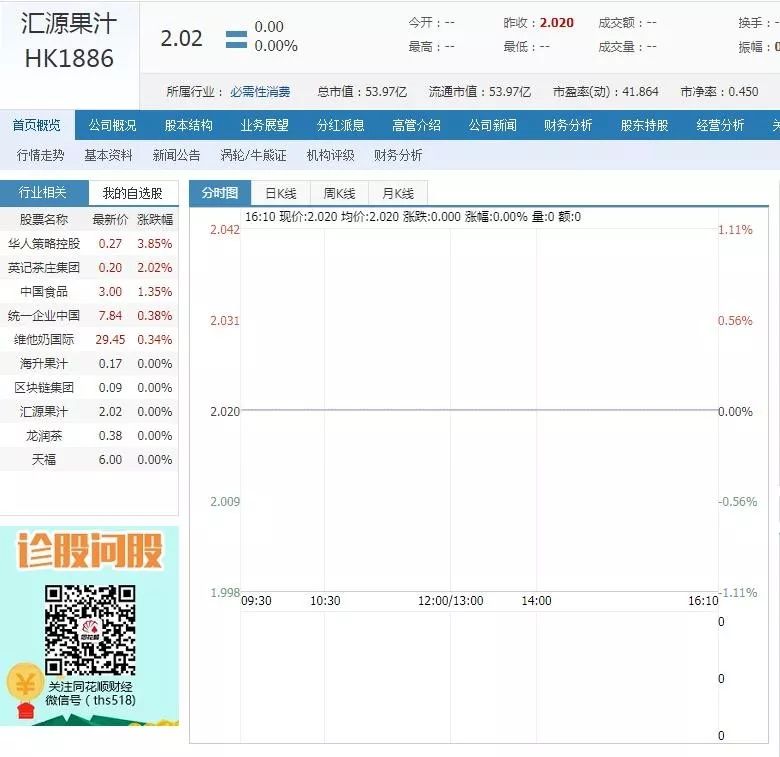Open 天福 stock row

pos(89,460)
